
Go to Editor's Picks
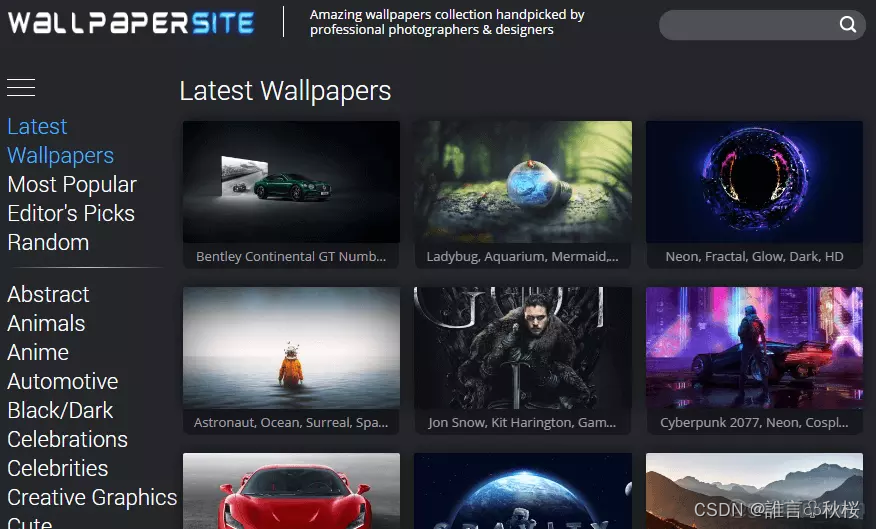tap(71, 213)
